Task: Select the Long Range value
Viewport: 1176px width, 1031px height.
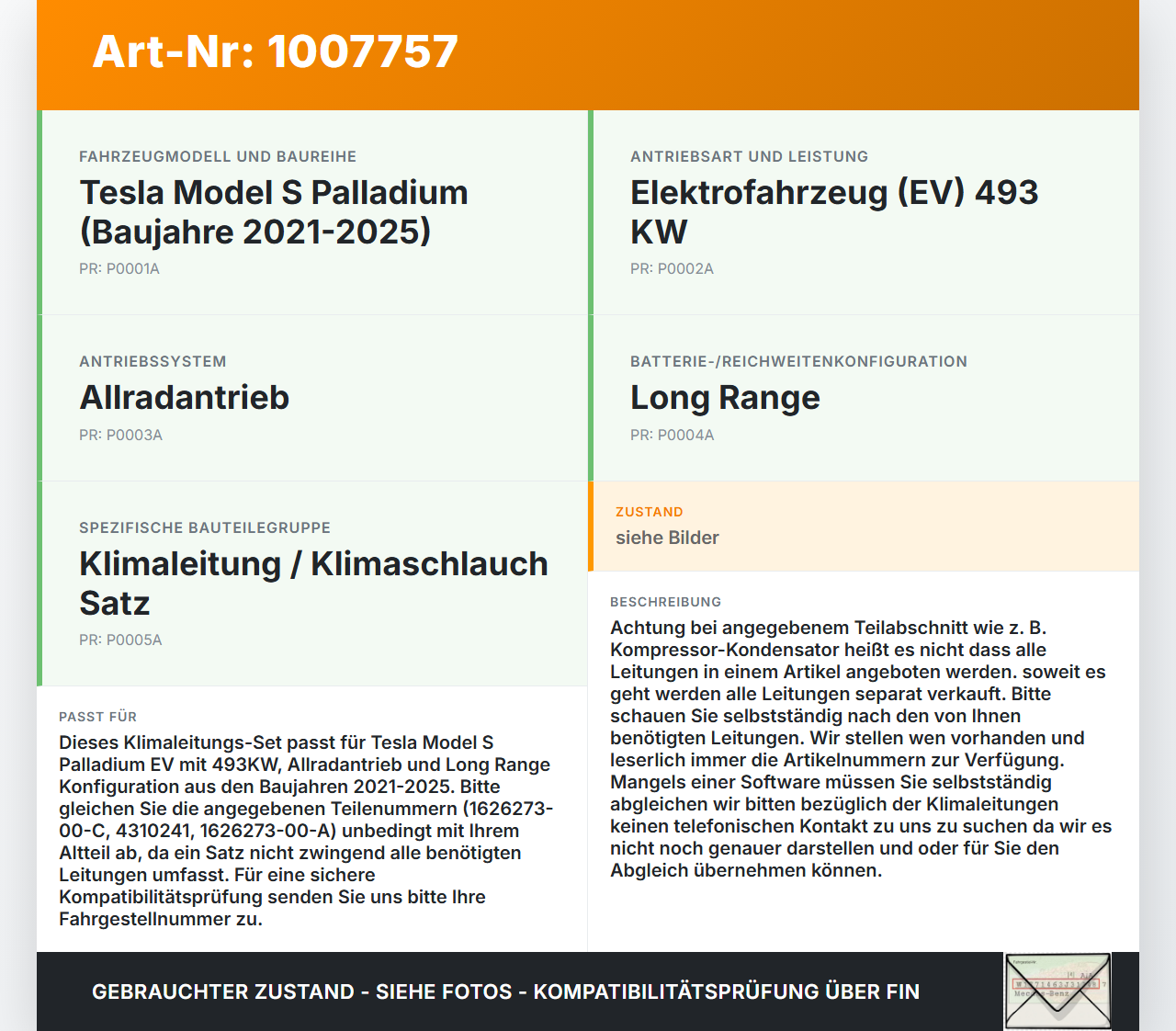Action: point(725,398)
